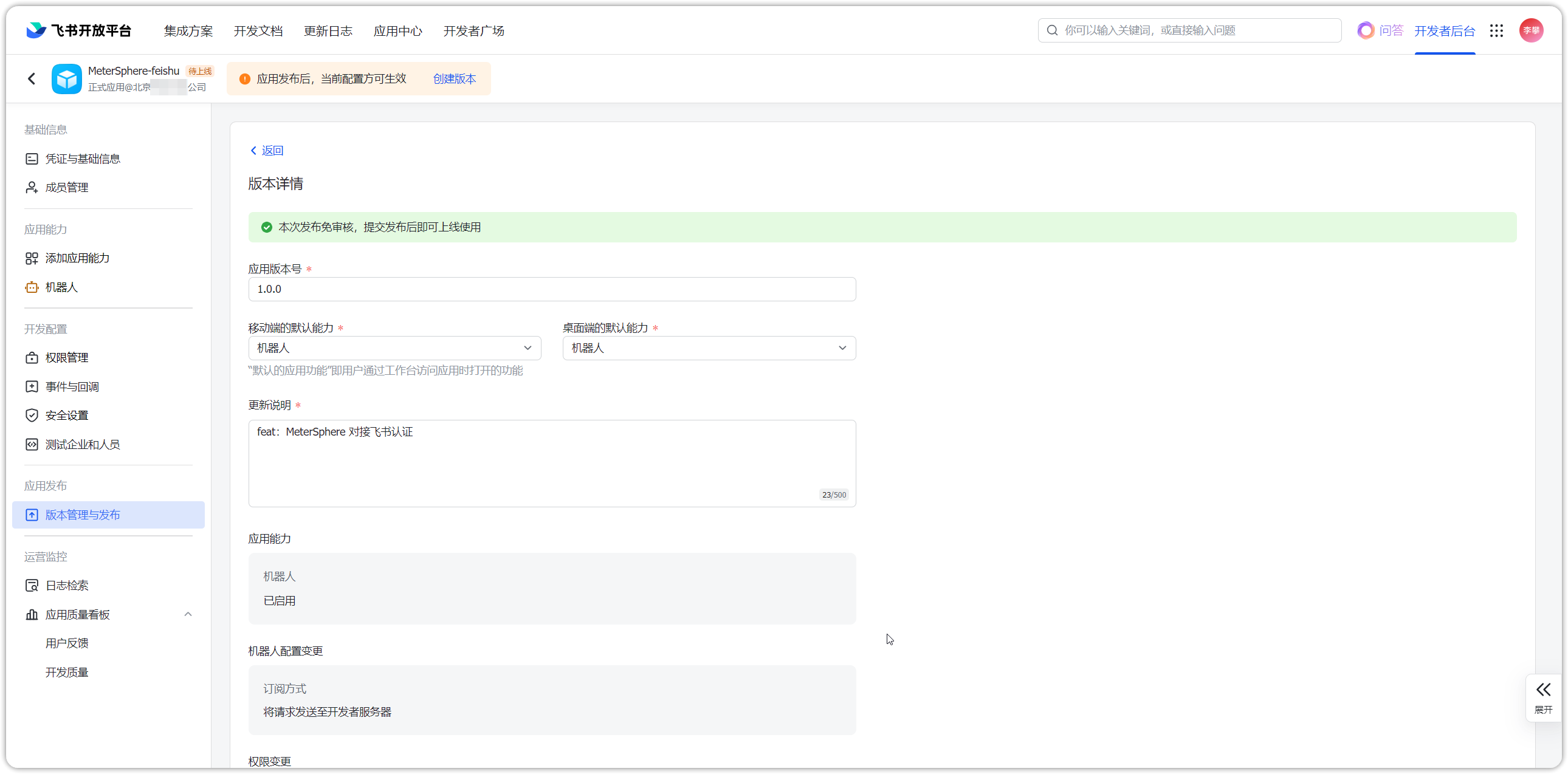Image resolution: width=1568 pixels, height=774 pixels.
Task: Click the 问答 AI assistant icon
Action: click(x=1365, y=30)
